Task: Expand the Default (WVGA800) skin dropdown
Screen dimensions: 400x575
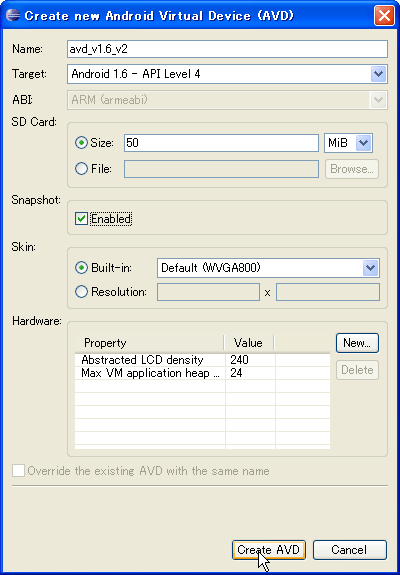Action: pyautogui.click(x=268, y=268)
